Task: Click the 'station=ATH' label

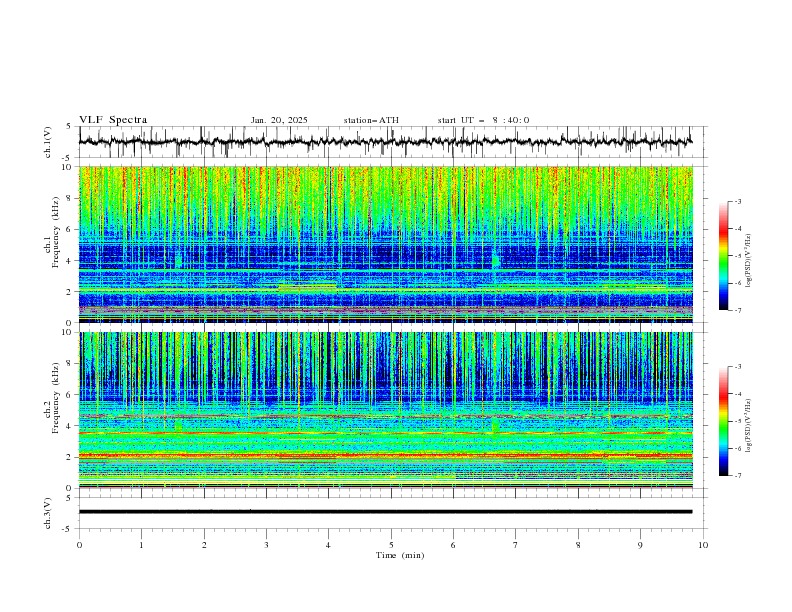Action: (x=371, y=120)
